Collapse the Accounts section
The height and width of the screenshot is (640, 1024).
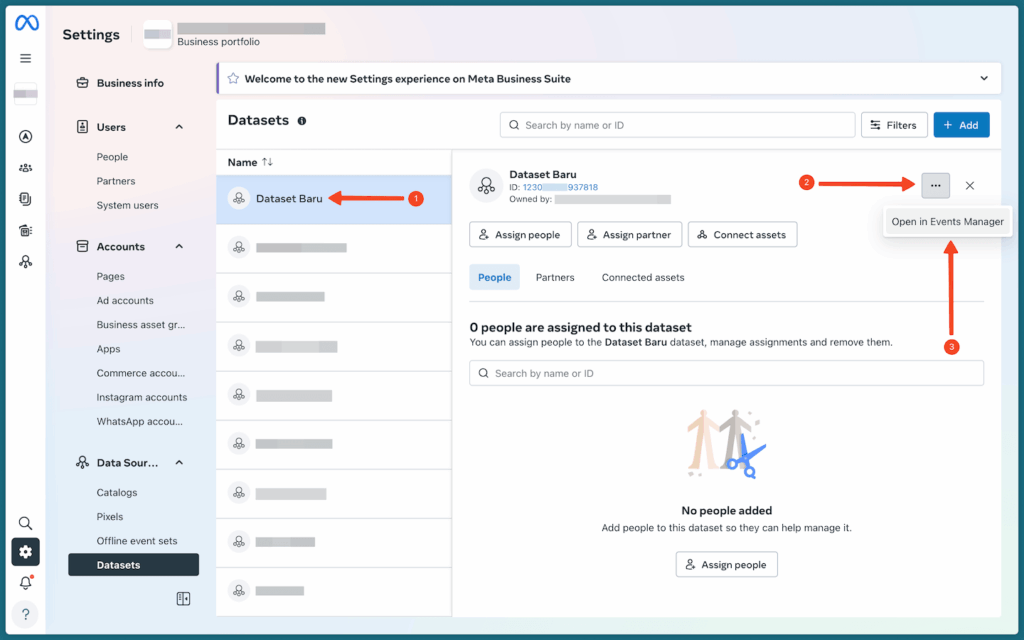pos(179,246)
